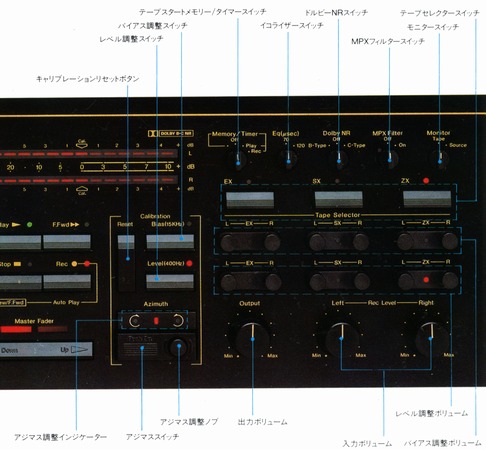Flip the Monitor Tape/Source knob
Viewport: 486px width, 450px height.
point(440,158)
